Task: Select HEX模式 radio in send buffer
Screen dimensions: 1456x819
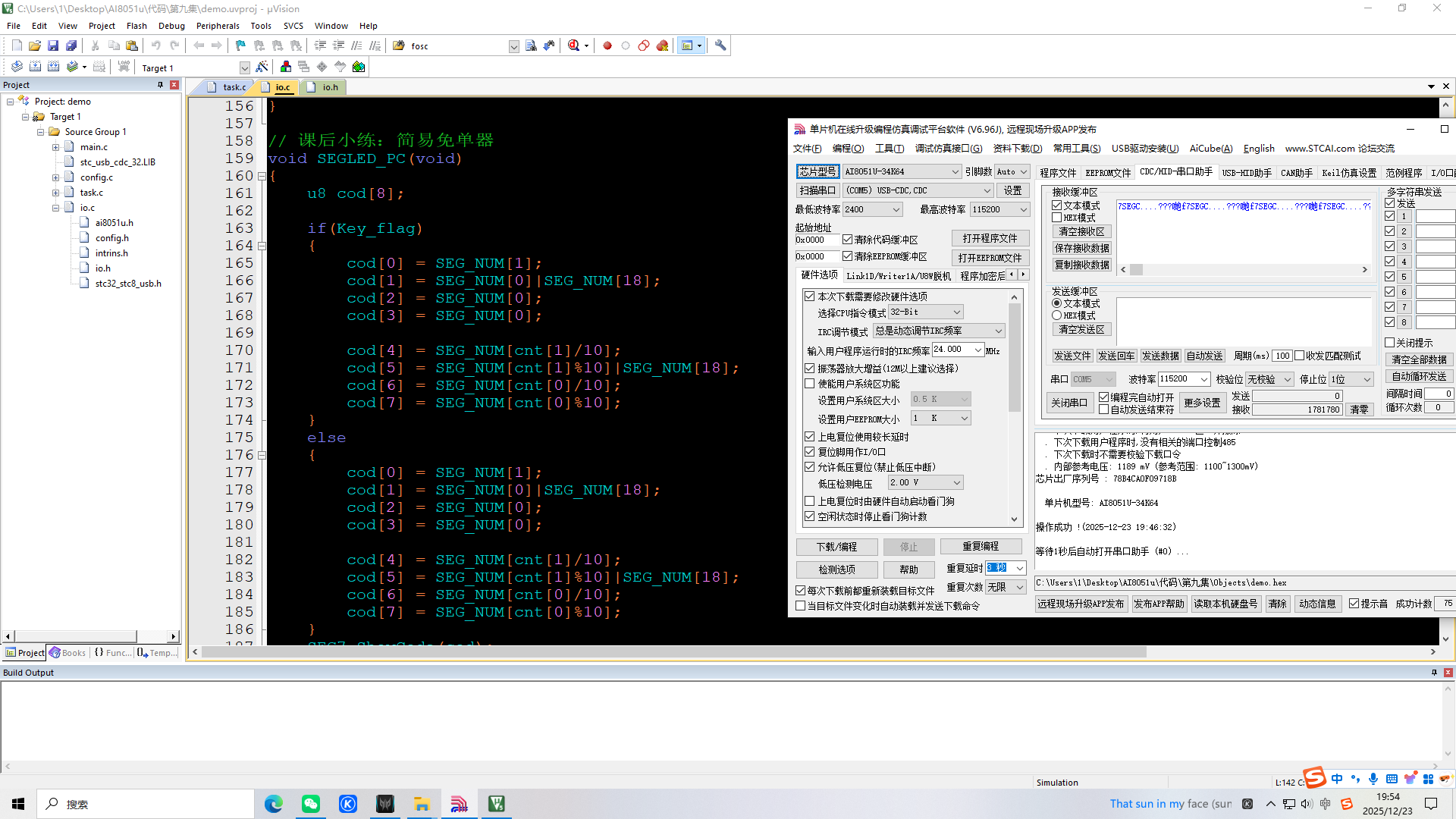Action: pyautogui.click(x=1057, y=315)
